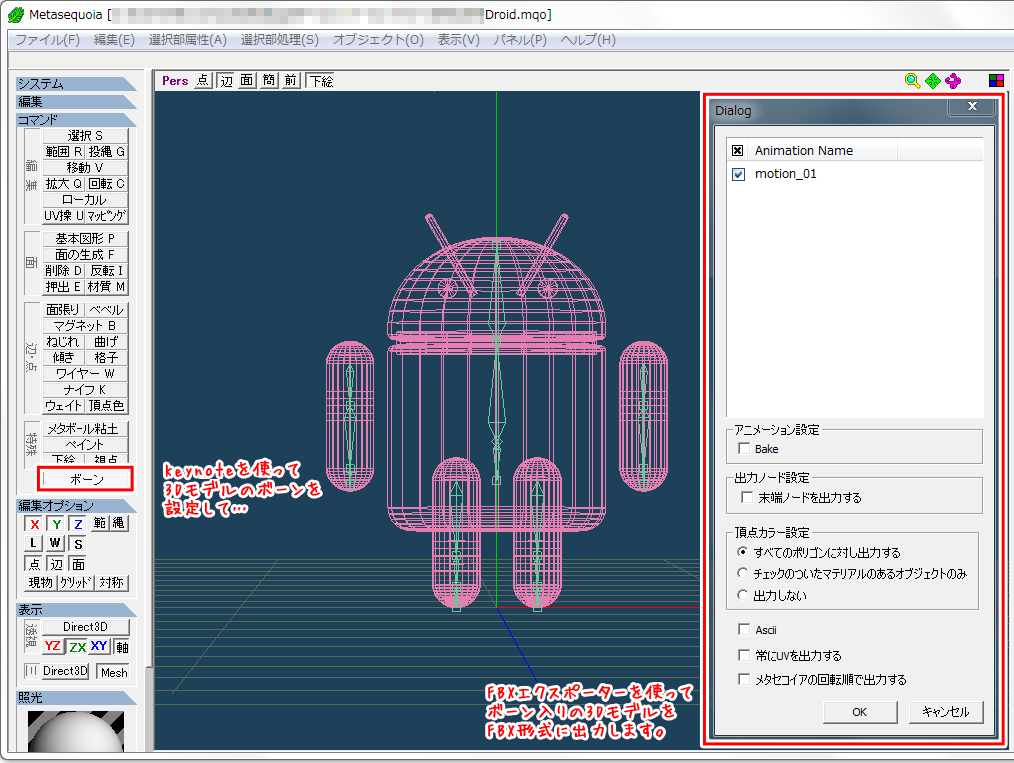Toggle the red X axis edit option
1014x763 pixels.
click(x=34, y=524)
